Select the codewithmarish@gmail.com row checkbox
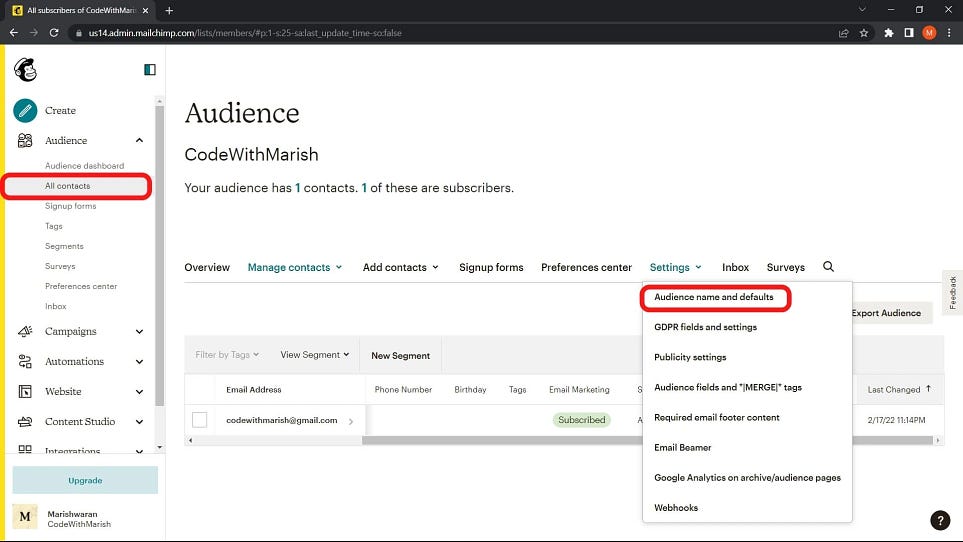Screen dimensions: 963x542 pyautogui.click(x=200, y=420)
